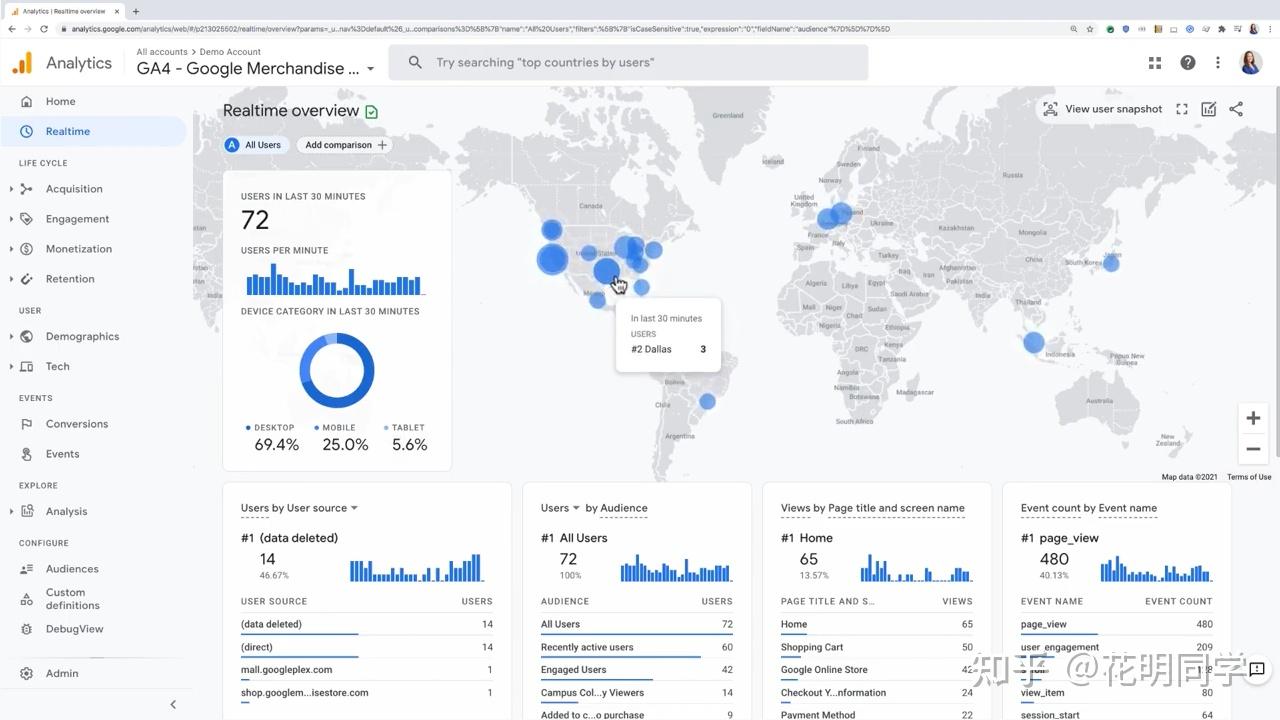Viewport: 1280px width, 720px height.
Task: Click the Demographics user icon
Action: click(27, 336)
